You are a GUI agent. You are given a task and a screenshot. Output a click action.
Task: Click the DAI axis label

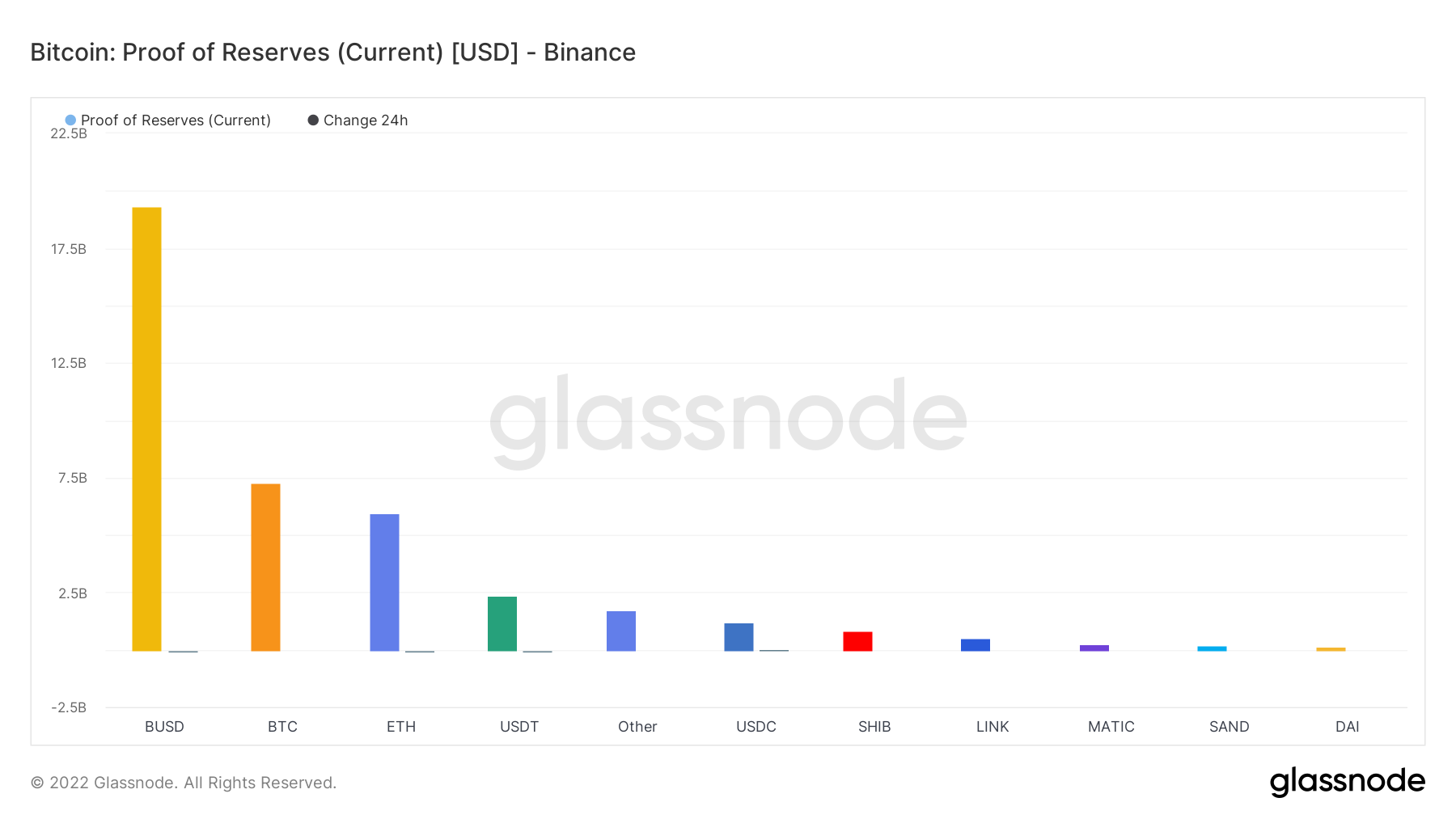tap(1347, 727)
